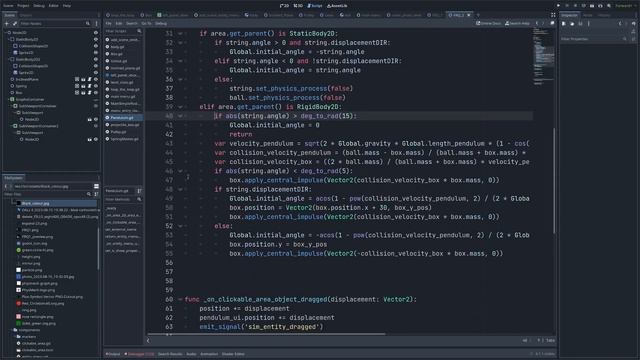Collapse the first SubViewportContainer node
The image size is (640, 360).
pyautogui.click(x=11, y=106)
